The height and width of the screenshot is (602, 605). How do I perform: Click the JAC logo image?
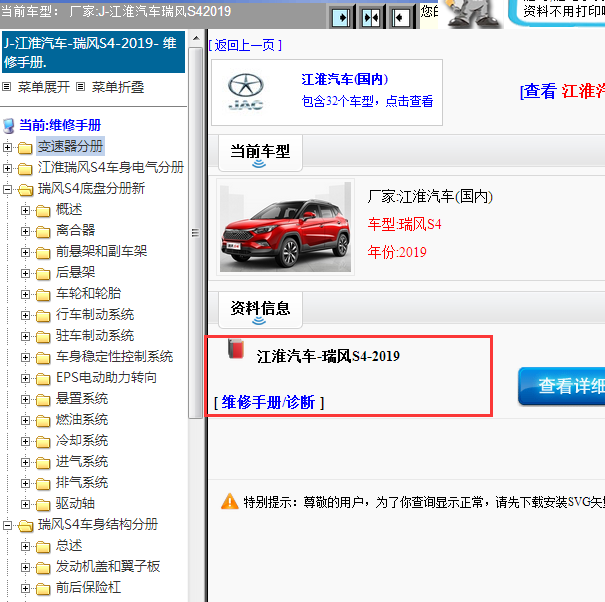point(246,91)
